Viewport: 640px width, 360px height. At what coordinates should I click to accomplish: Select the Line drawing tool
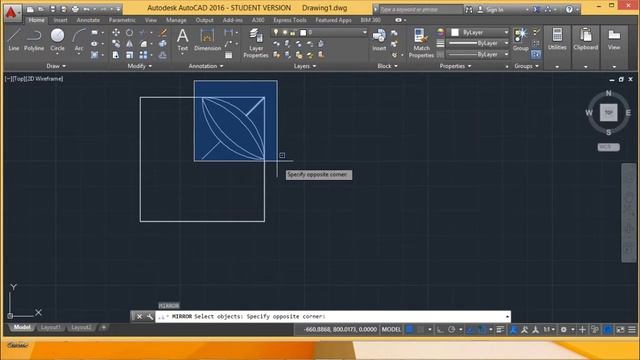pyautogui.click(x=13, y=40)
